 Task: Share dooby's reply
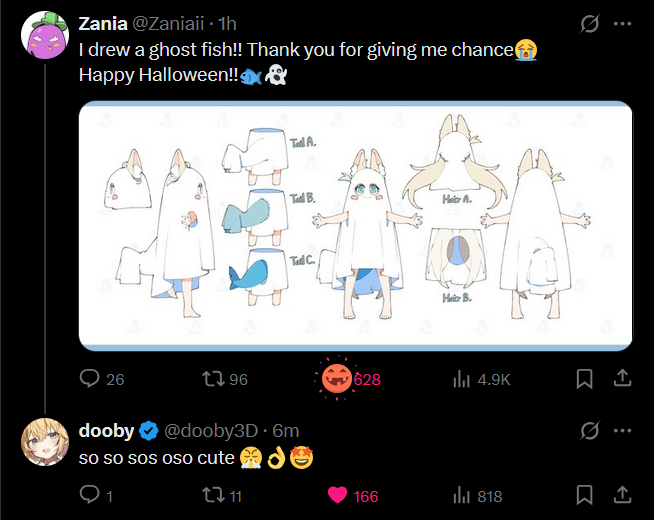click(x=622, y=495)
